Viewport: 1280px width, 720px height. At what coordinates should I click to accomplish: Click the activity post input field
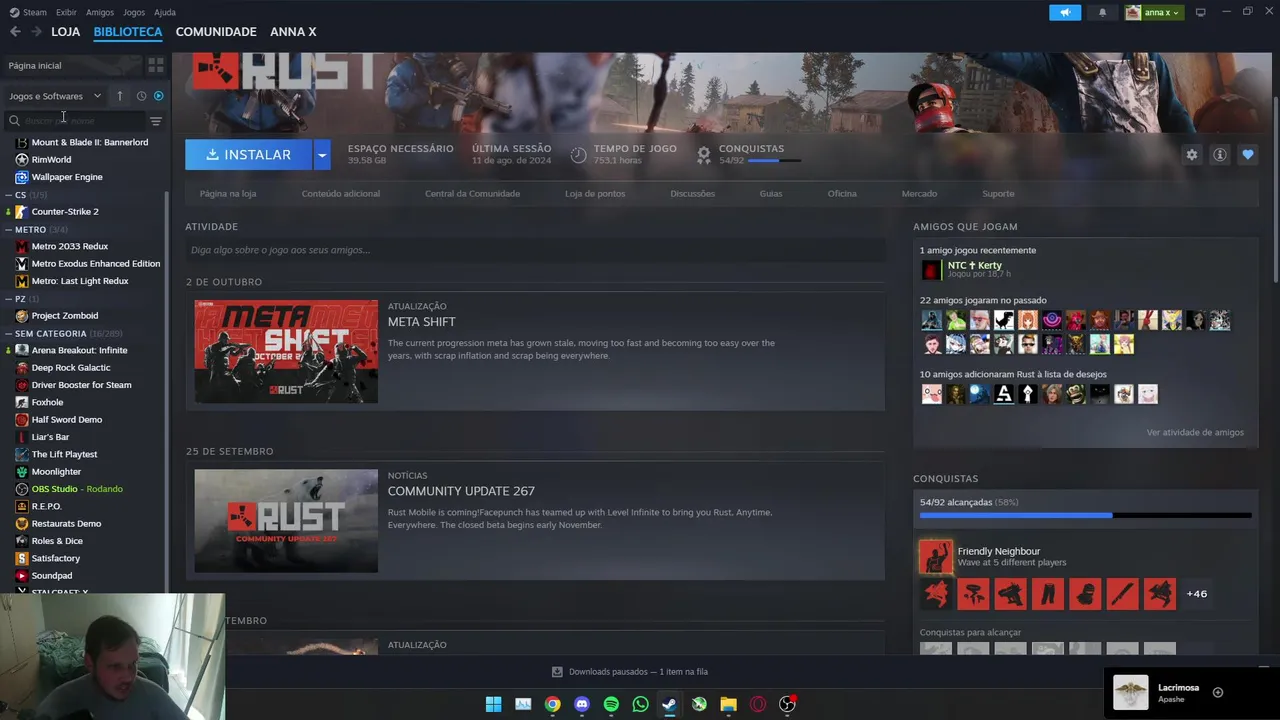[x=535, y=250]
